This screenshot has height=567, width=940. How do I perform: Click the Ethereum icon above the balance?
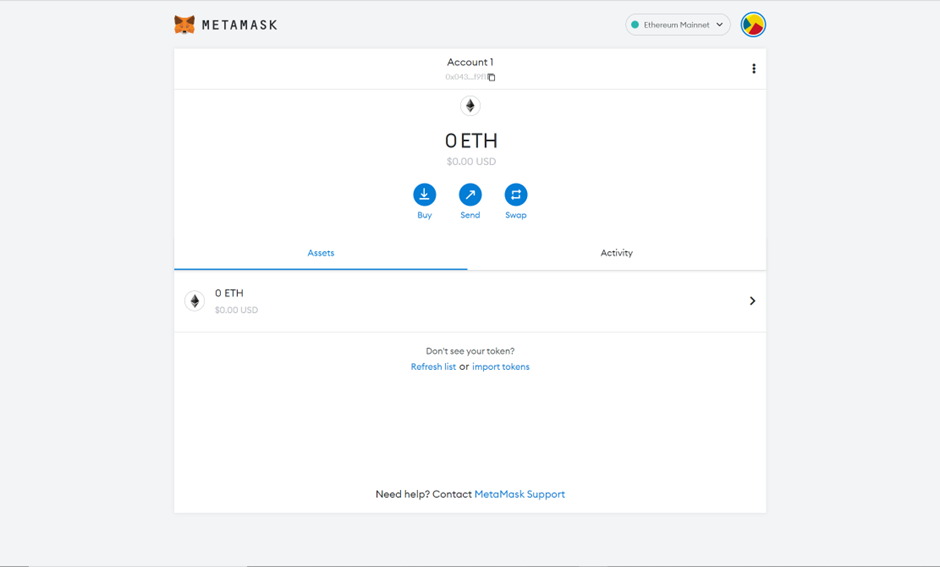coord(470,106)
